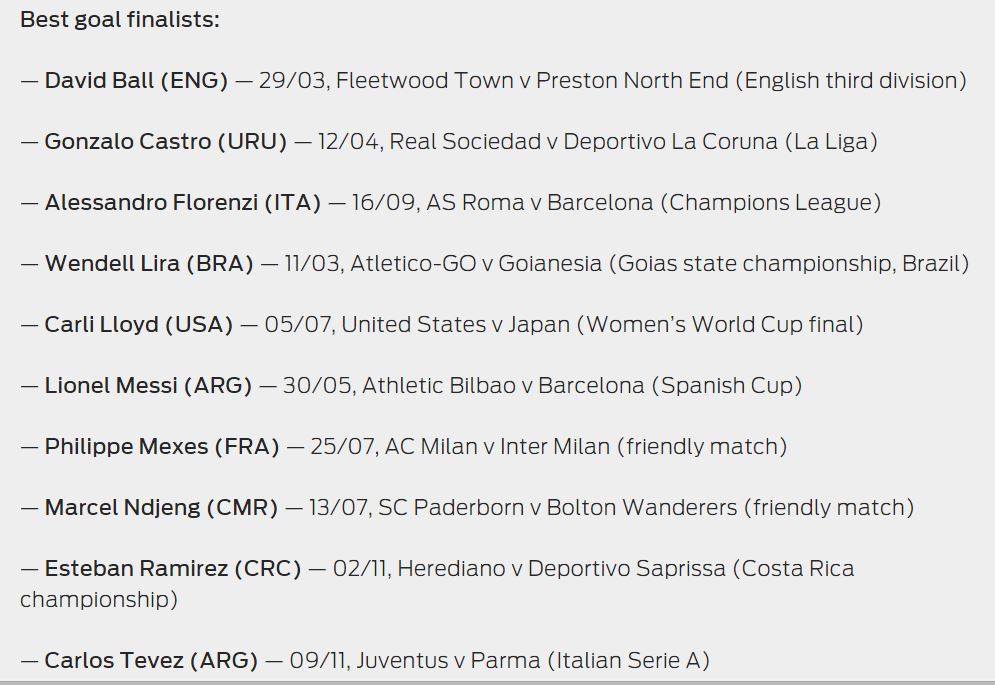Viewport: 995px width, 685px height.
Task: Click "AC Milan v Inter Milan" text
Action: (497, 446)
